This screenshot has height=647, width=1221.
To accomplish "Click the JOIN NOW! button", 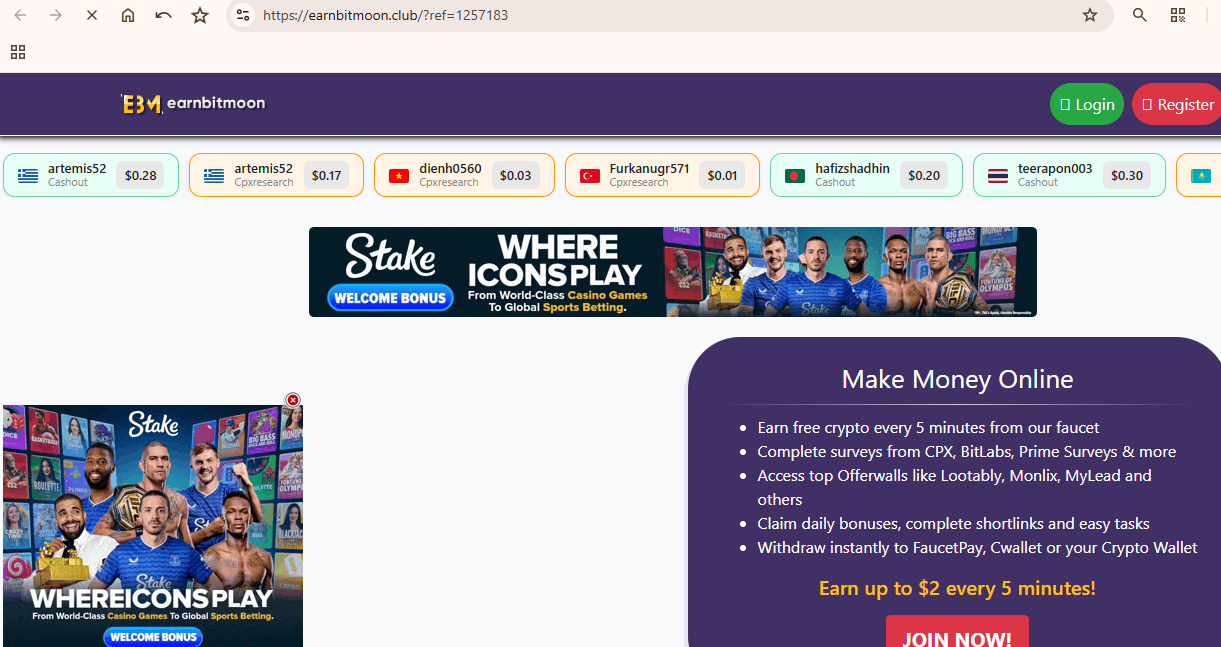I will [957, 633].
